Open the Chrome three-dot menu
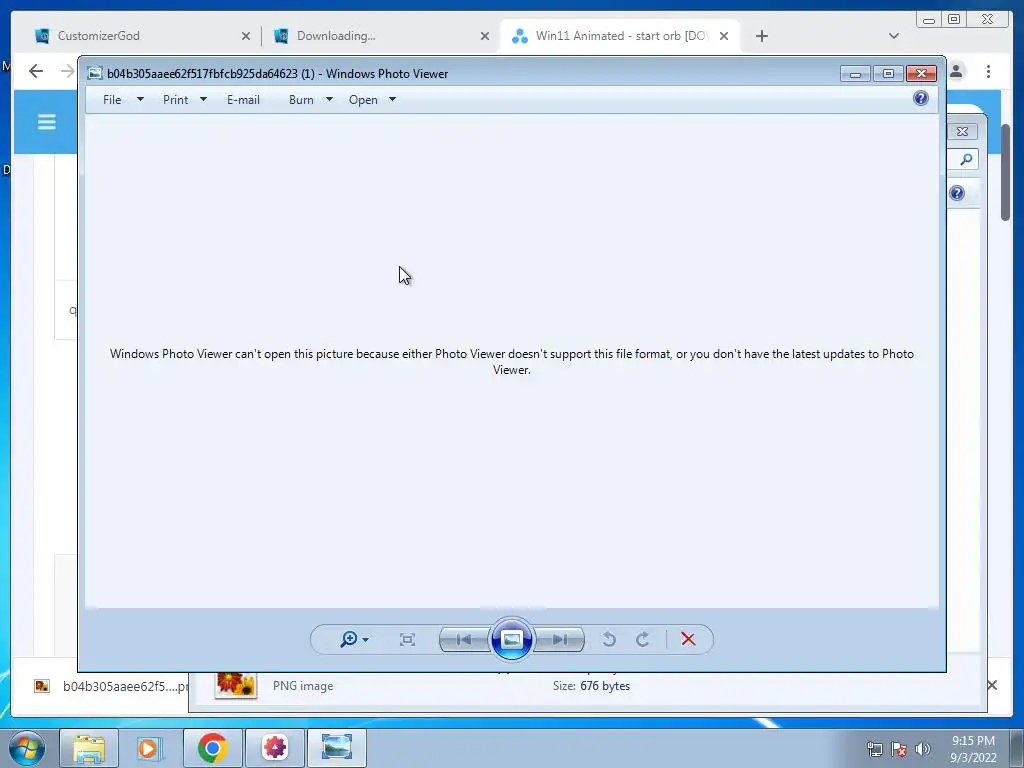The width and height of the screenshot is (1024, 768). point(989,71)
